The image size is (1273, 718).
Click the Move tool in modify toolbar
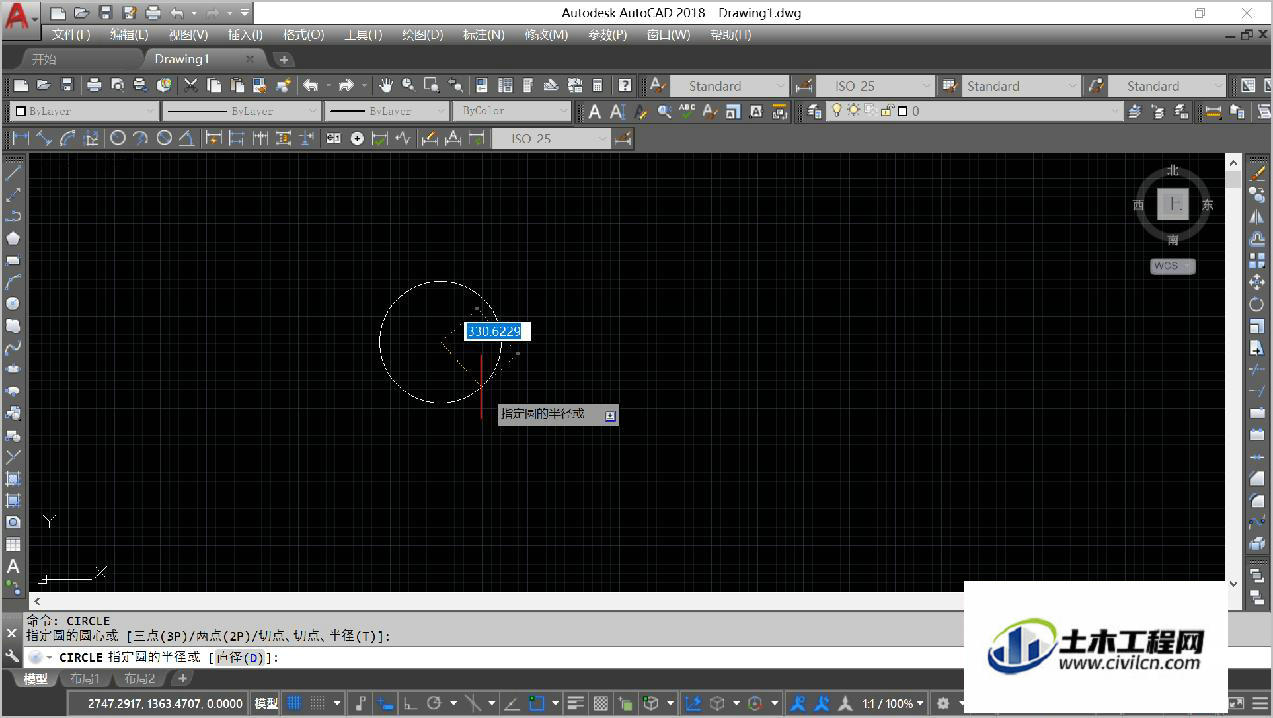point(1257,282)
